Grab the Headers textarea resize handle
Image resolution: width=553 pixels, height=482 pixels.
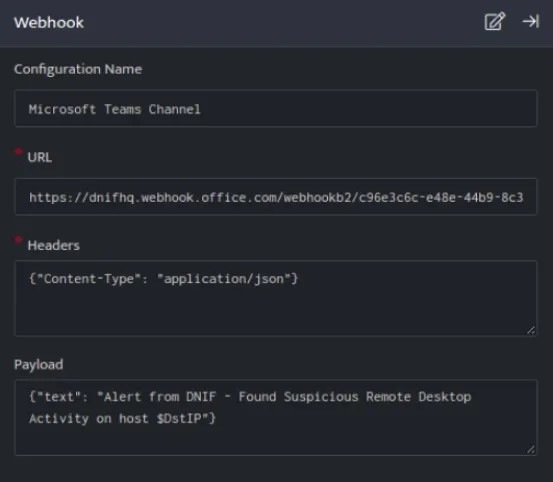tap(531, 330)
